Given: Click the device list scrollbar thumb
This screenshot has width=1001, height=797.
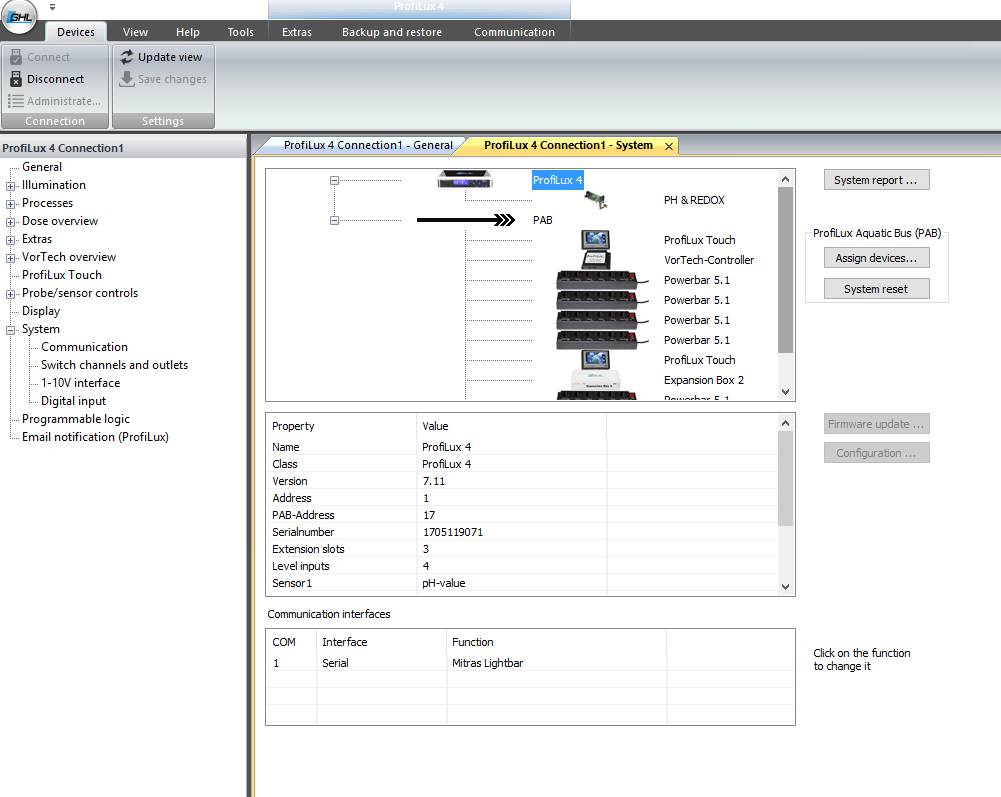Looking at the screenshot, I should [785, 269].
